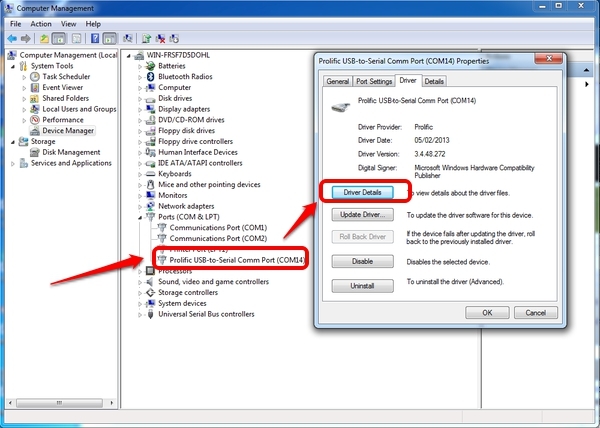Select the Floppy drive controllers row

195,142
